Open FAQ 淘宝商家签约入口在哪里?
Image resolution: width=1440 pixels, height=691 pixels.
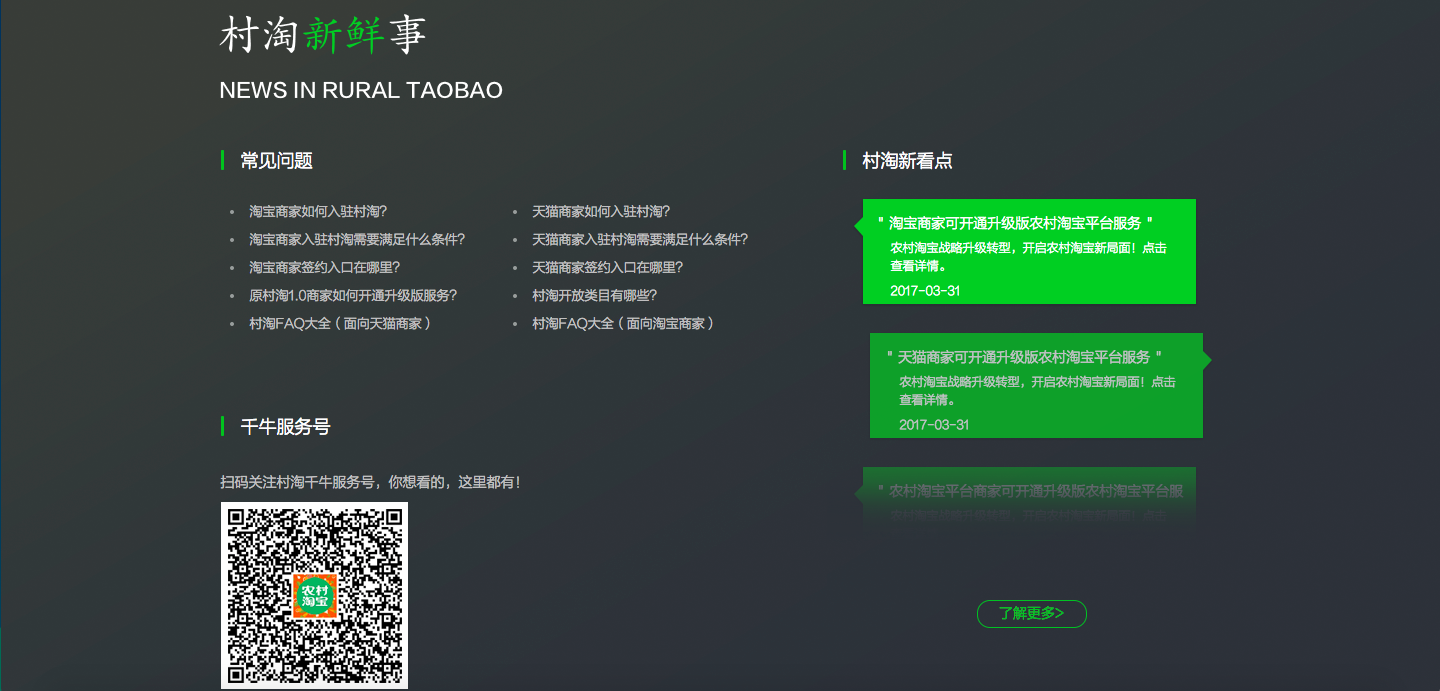coord(325,268)
